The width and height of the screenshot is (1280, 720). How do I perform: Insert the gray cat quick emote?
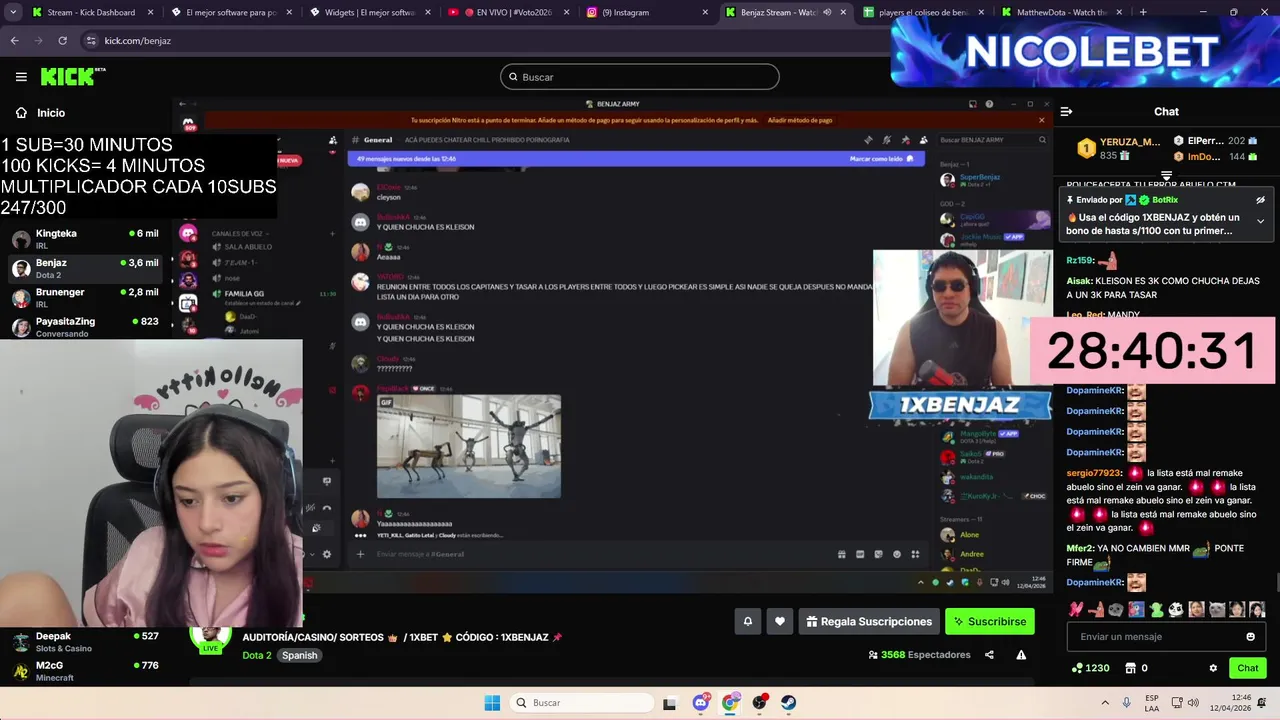tap(1217, 609)
